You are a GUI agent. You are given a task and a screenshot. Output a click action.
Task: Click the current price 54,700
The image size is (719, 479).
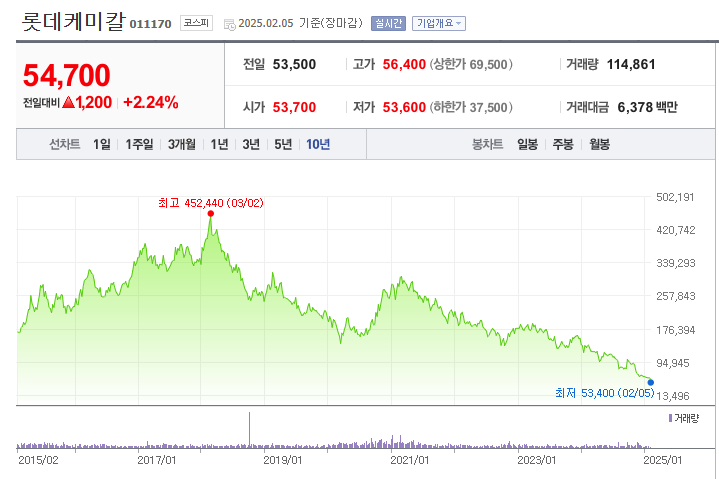[x=67, y=75]
